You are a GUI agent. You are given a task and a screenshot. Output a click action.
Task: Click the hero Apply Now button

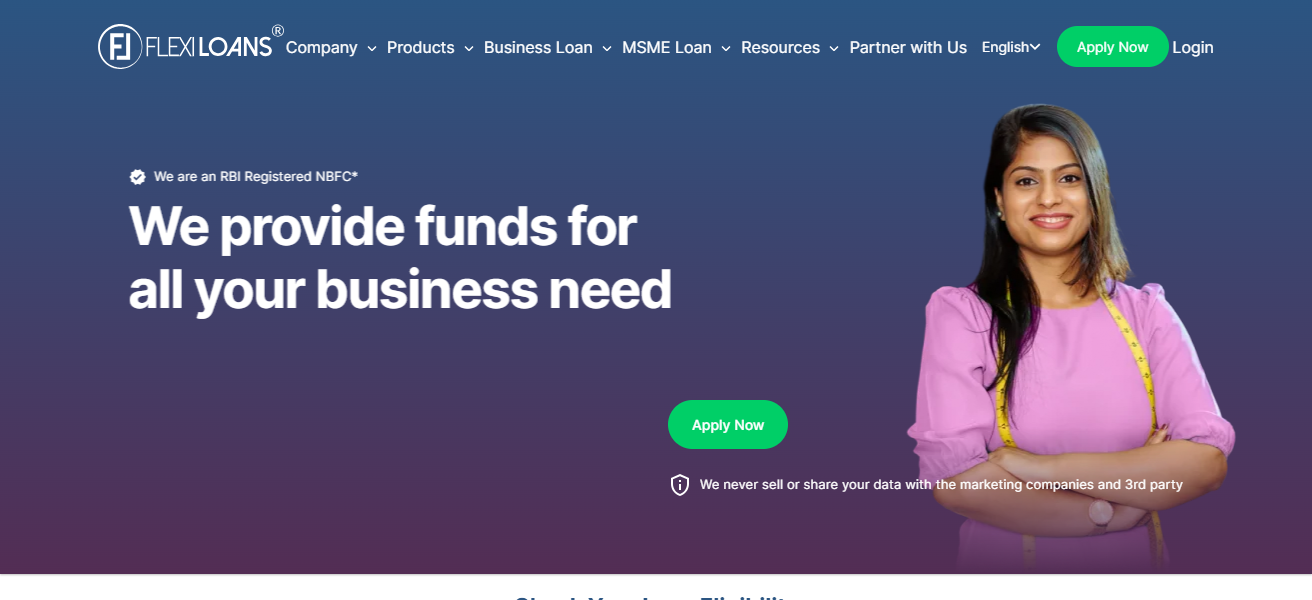click(728, 425)
